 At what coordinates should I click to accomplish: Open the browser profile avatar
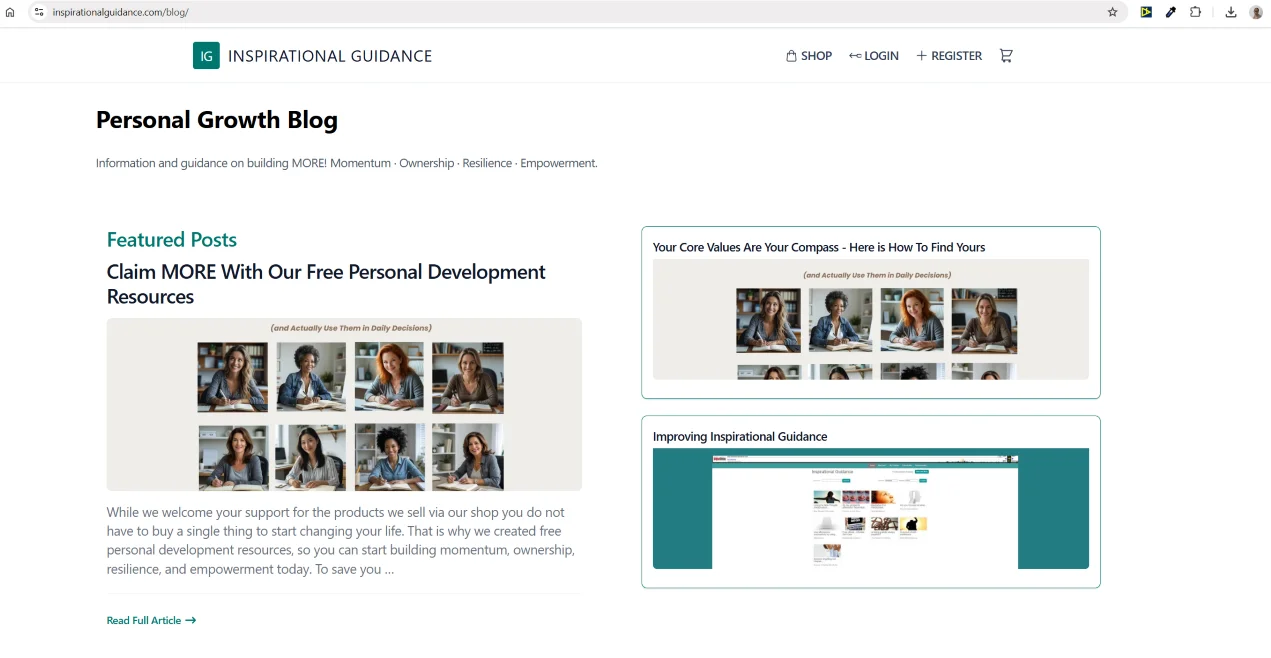tap(1256, 12)
